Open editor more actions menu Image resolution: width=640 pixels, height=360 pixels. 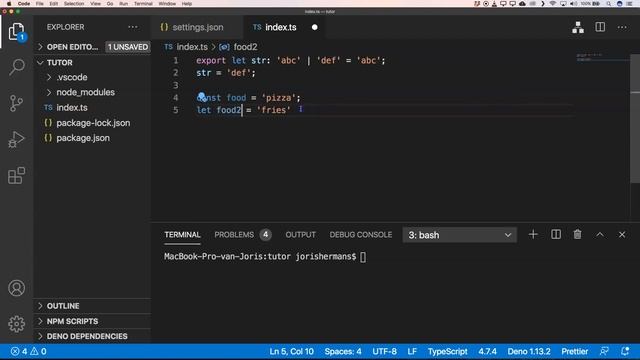[622, 27]
